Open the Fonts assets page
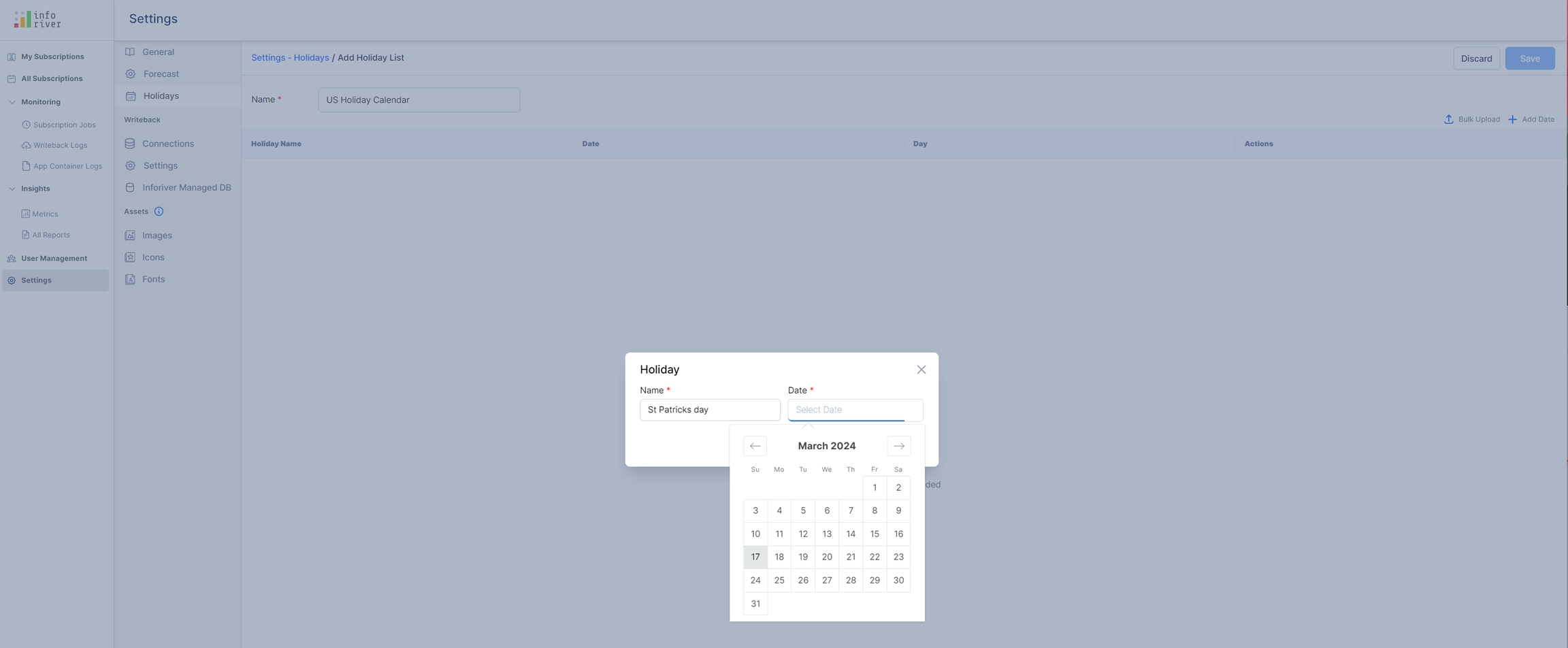Viewport: 1568px width, 648px height. (x=153, y=280)
